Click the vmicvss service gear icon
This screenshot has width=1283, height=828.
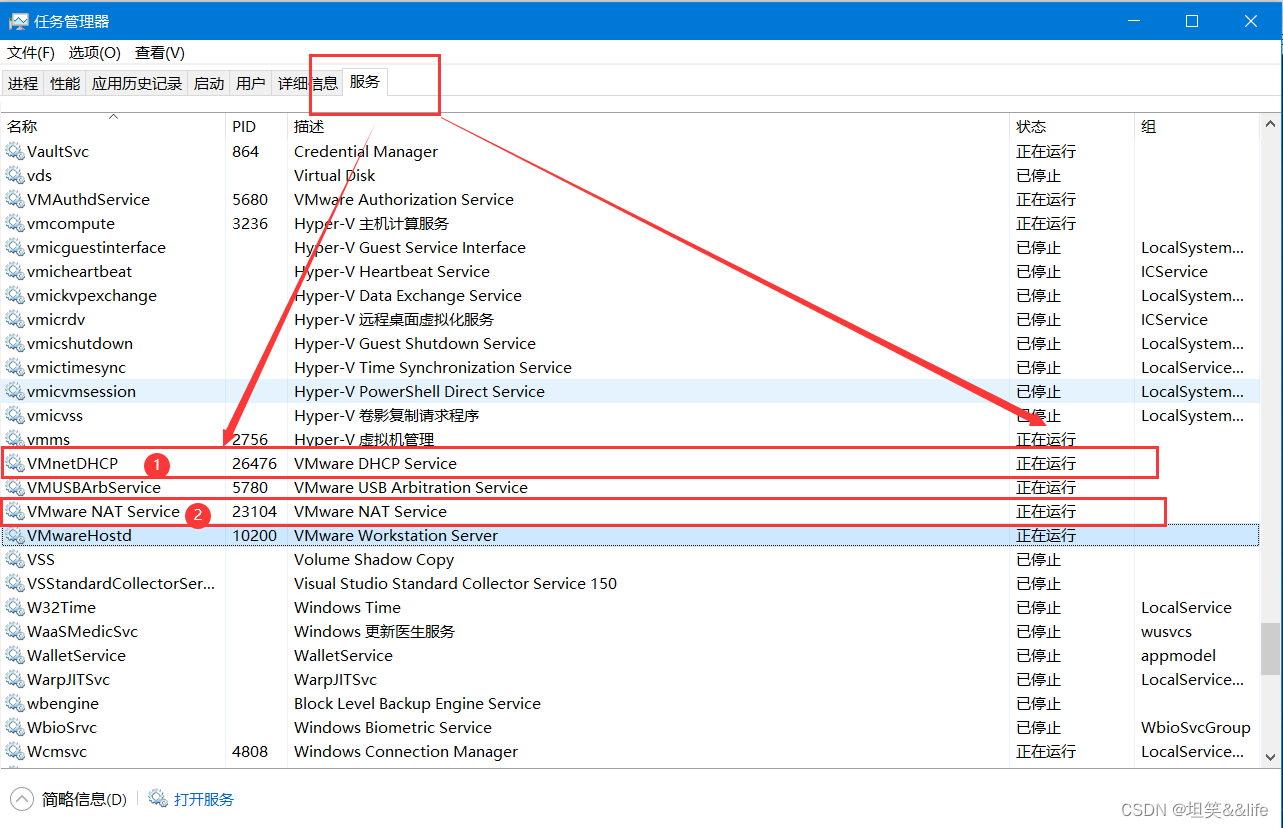(x=14, y=416)
